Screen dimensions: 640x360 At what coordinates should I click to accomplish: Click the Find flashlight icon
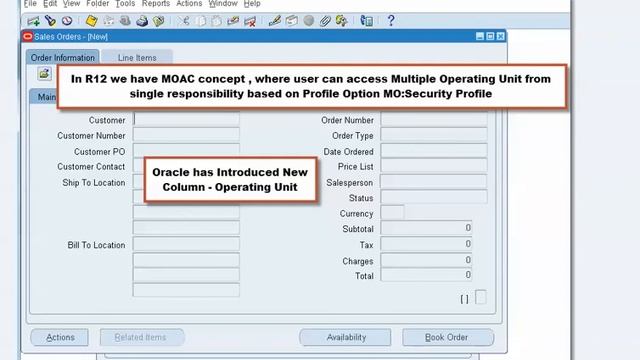50,20
